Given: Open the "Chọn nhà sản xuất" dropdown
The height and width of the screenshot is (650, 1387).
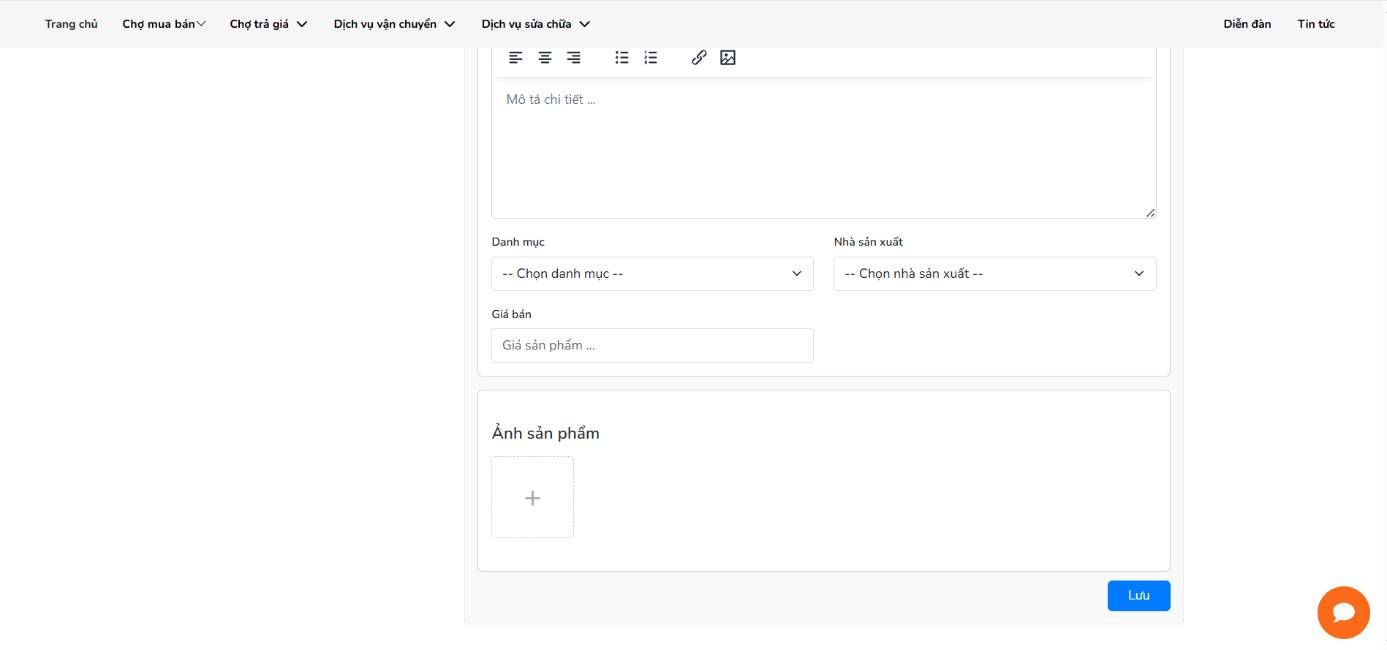Looking at the screenshot, I should [x=994, y=274].
